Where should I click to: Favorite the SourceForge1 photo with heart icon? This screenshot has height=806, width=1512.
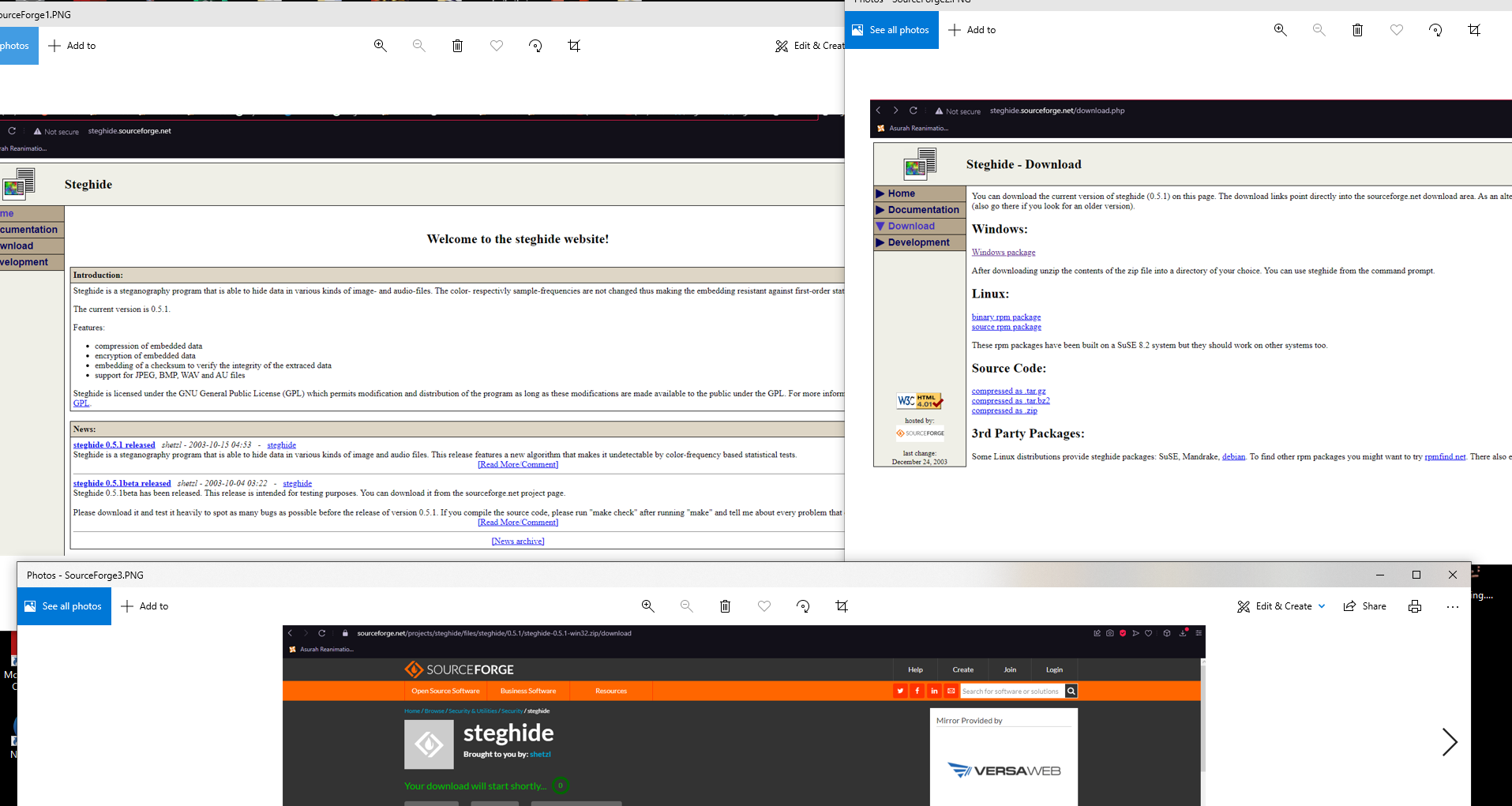coord(497,46)
